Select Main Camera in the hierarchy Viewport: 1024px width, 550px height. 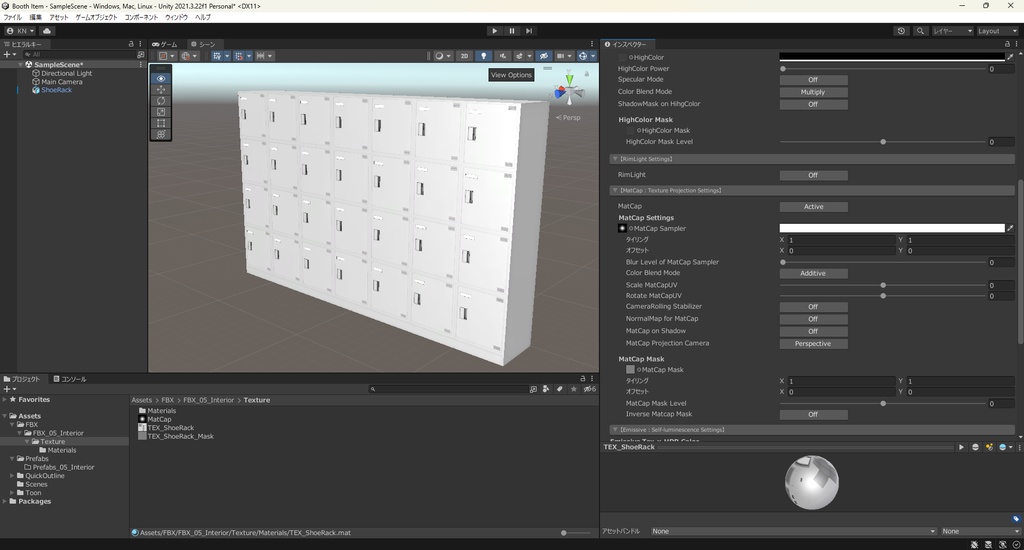[x=61, y=82]
